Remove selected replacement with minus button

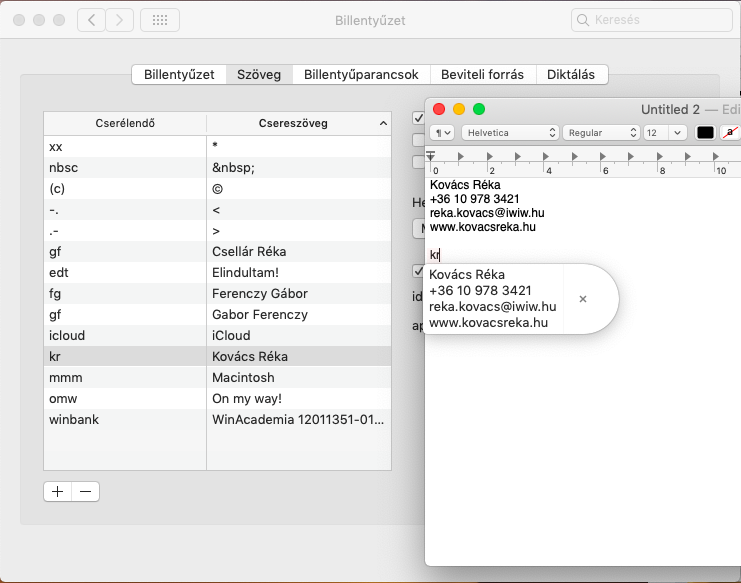[x=86, y=491]
